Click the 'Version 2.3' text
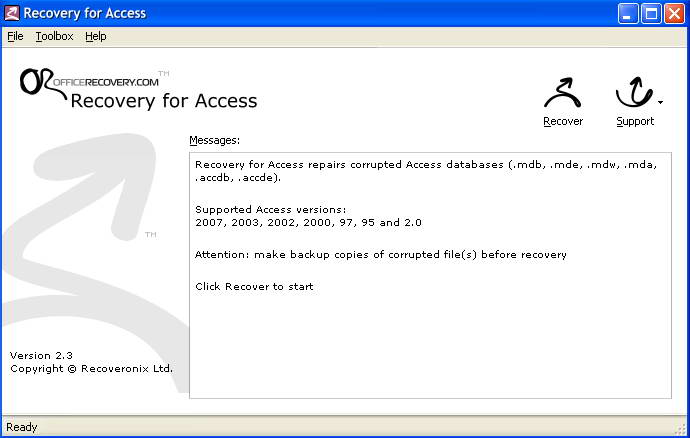This screenshot has width=690, height=438. (x=41, y=355)
